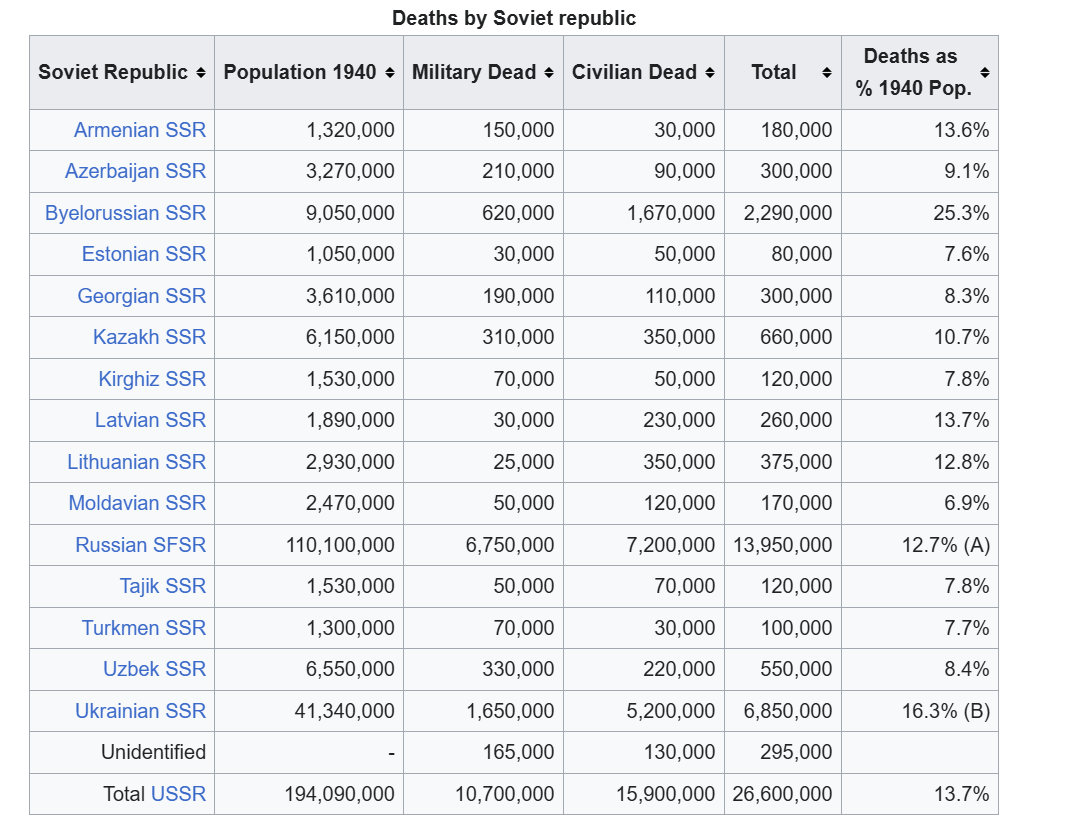The height and width of the screenshot is (839, 1084).
Task: Follow the Byelorussian SSR link
Action: [125, 213]
